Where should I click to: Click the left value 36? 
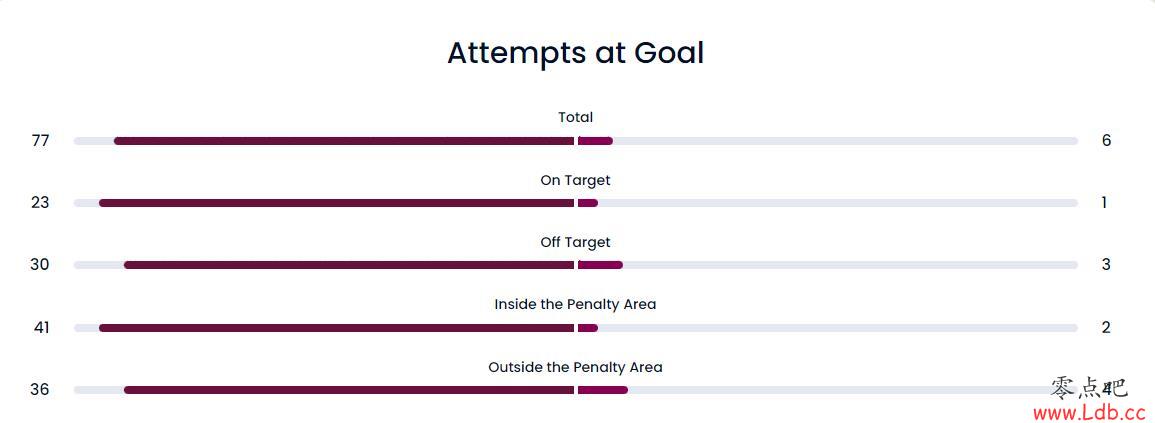pyautogui.click(x=40, y=389)
